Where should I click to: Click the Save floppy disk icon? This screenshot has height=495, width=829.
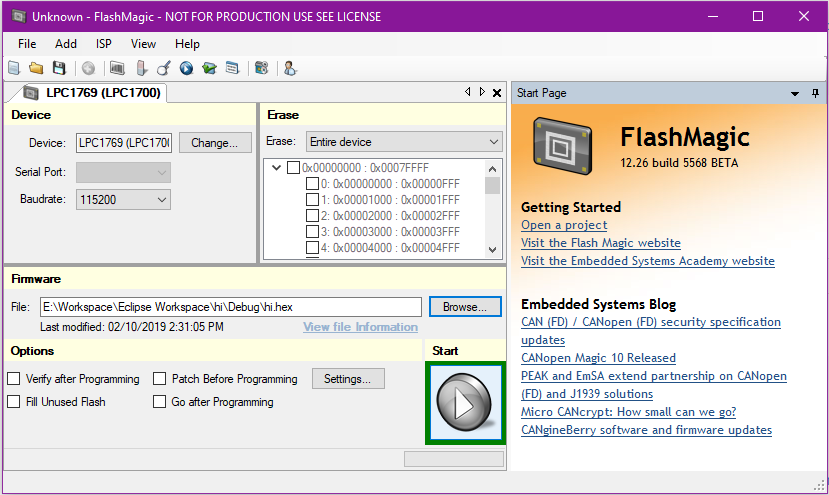click(59, 68)
